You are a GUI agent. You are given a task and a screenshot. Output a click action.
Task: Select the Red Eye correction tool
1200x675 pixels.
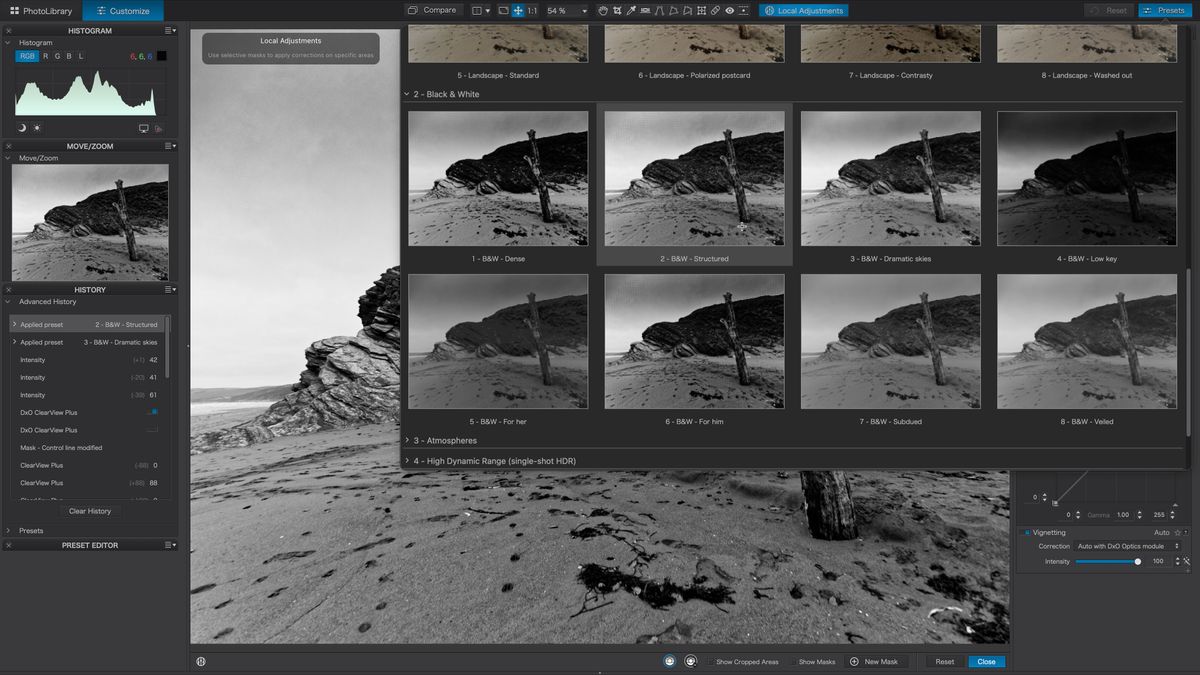[x=729, y=10]
